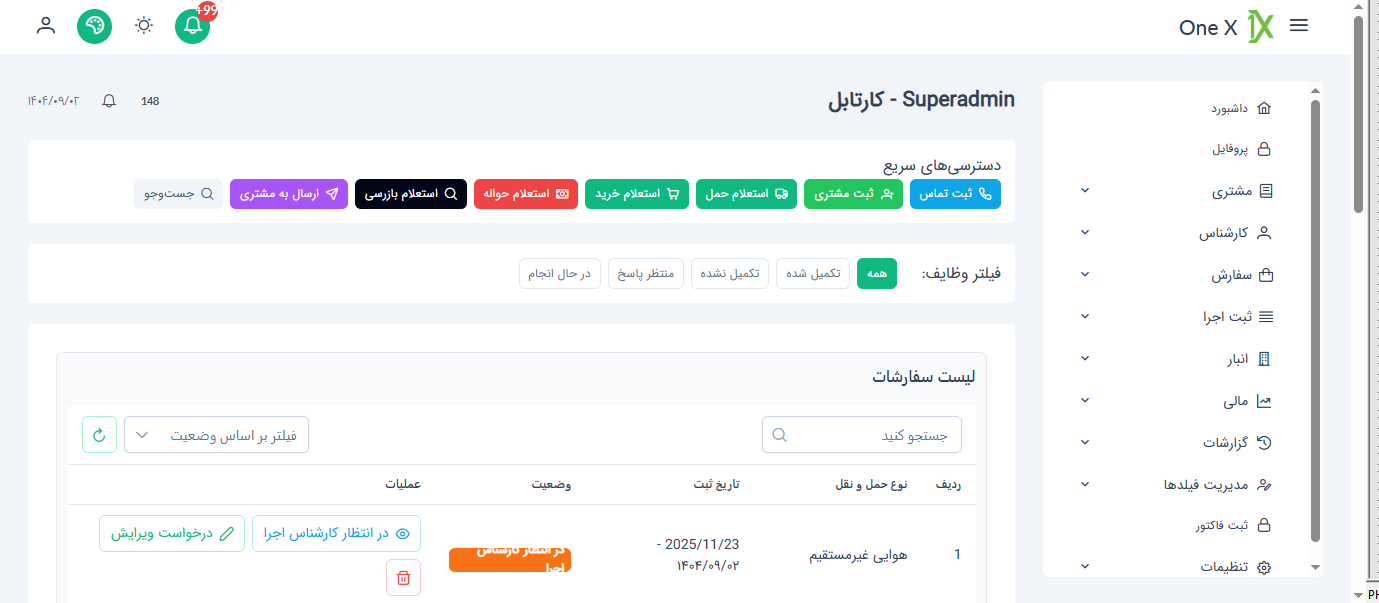Screen dimensions: 1379x603
Task: Click the ثبت تماس quick access button
Action: (x=955, y=194)
